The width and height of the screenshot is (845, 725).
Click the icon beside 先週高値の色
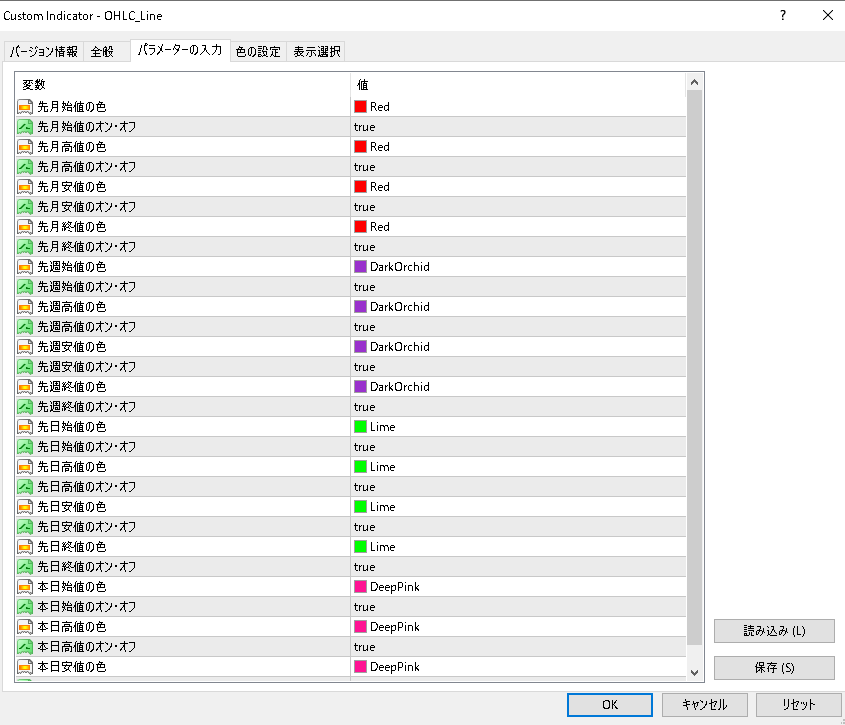(25, 307)
